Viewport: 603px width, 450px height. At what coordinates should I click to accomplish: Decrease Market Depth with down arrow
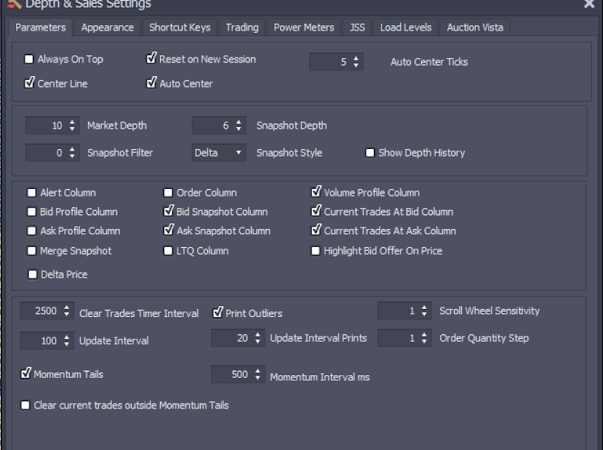[70, 129]
